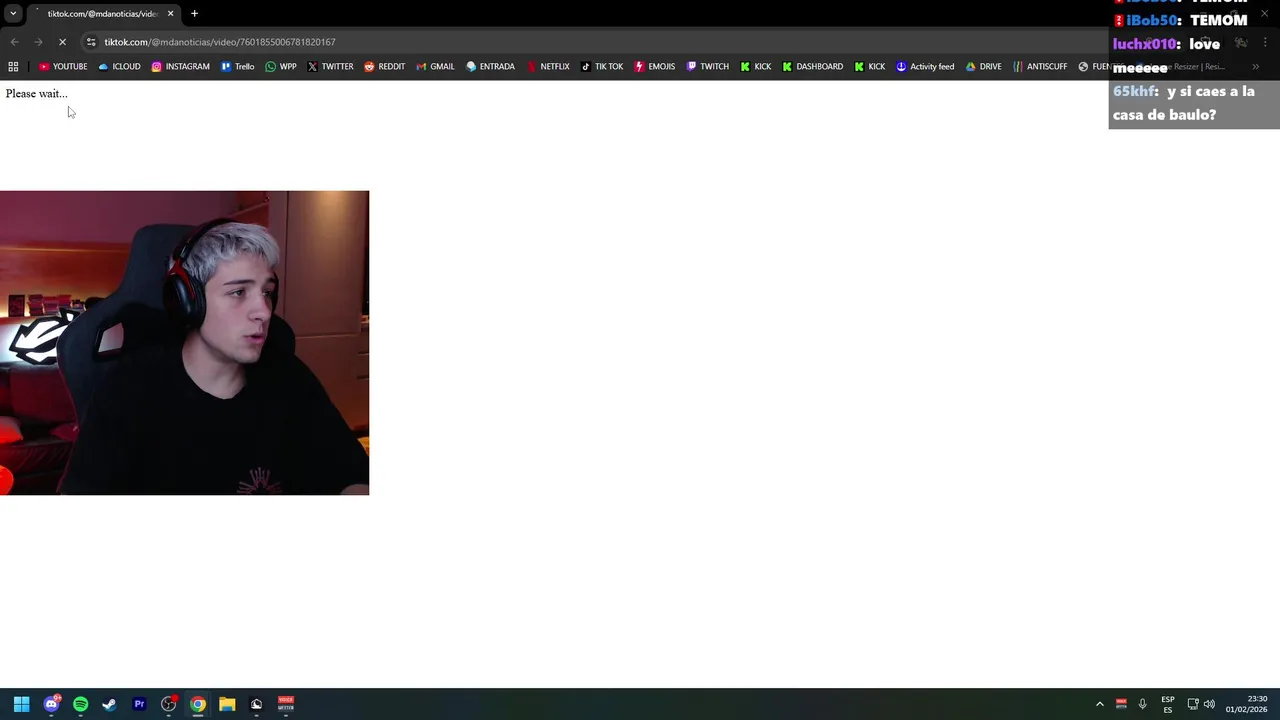Open the REDDIT bookmark

click(x=384, y=67)
